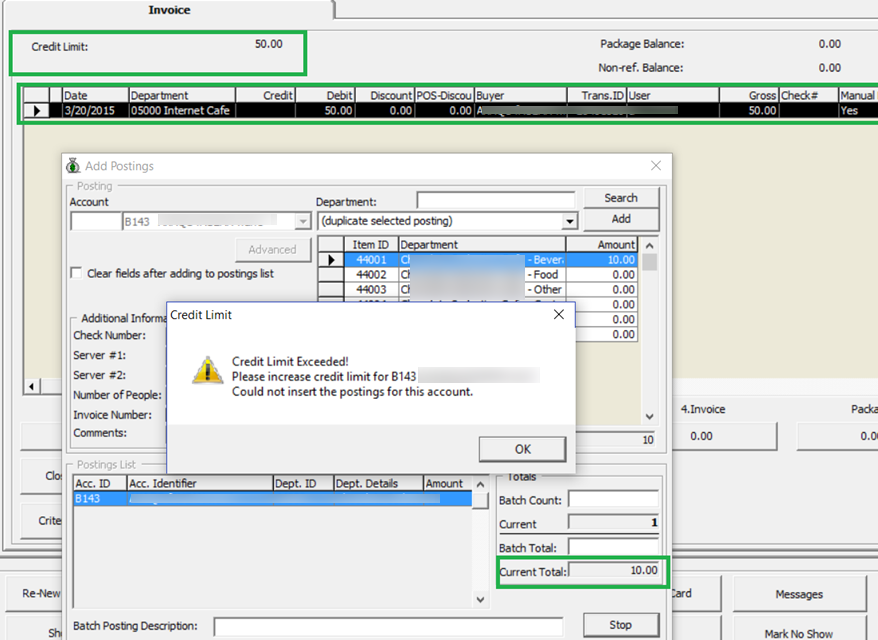878x640 pixels.
Task: Click the Date column header
Action: [95, 95]
